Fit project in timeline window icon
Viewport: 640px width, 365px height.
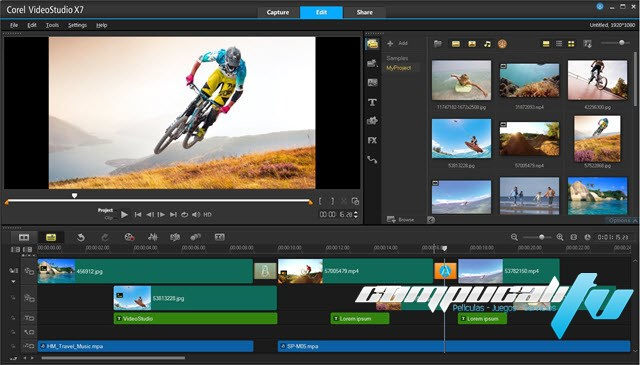(x=573, y=237)
